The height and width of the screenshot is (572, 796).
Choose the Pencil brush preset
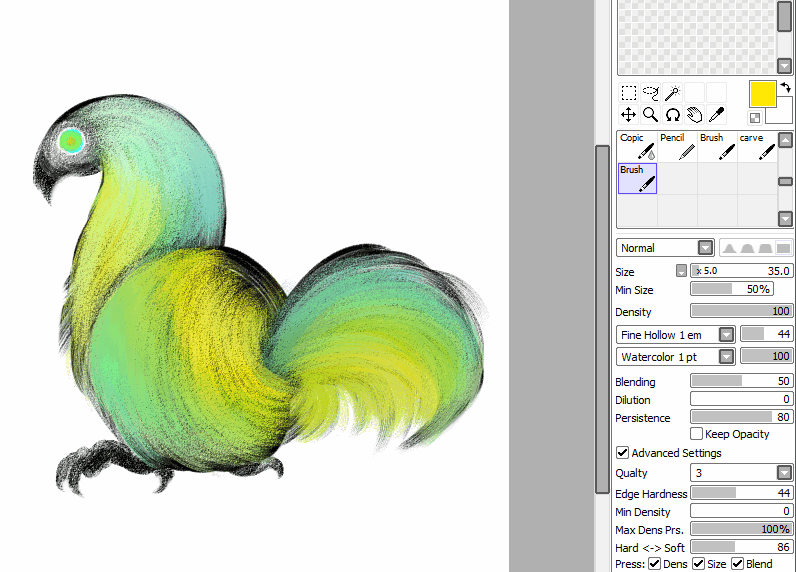[677, 146]
